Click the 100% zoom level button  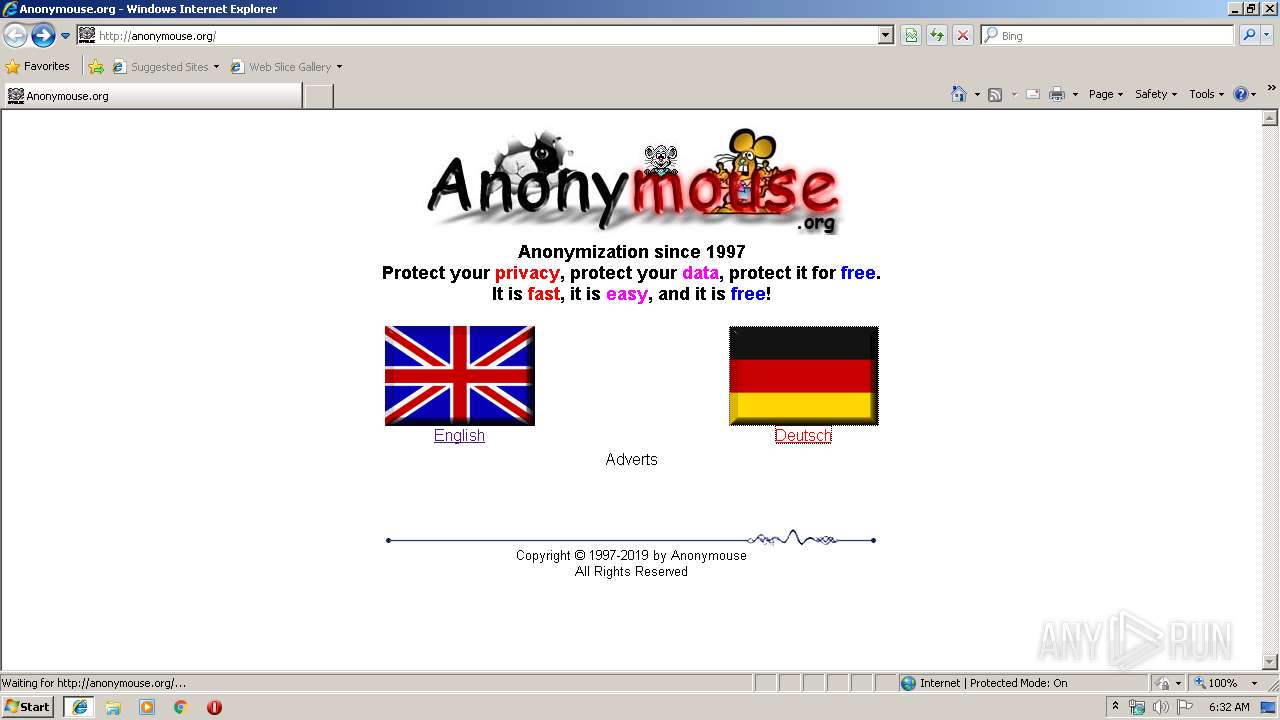[1216, 683]
